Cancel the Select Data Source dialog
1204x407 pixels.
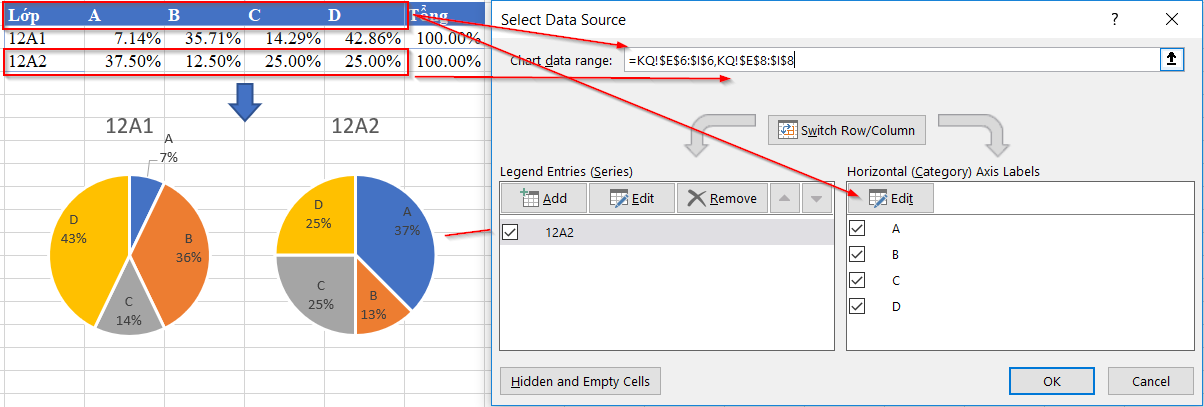click(x=1151, y=381)
